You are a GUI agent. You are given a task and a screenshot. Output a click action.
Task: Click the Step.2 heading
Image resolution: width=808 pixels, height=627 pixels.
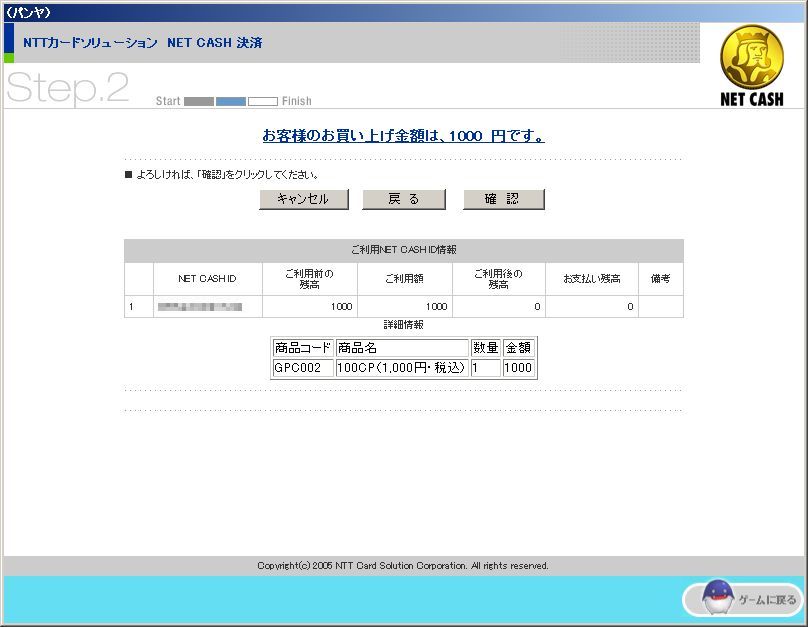coord(68,88)
